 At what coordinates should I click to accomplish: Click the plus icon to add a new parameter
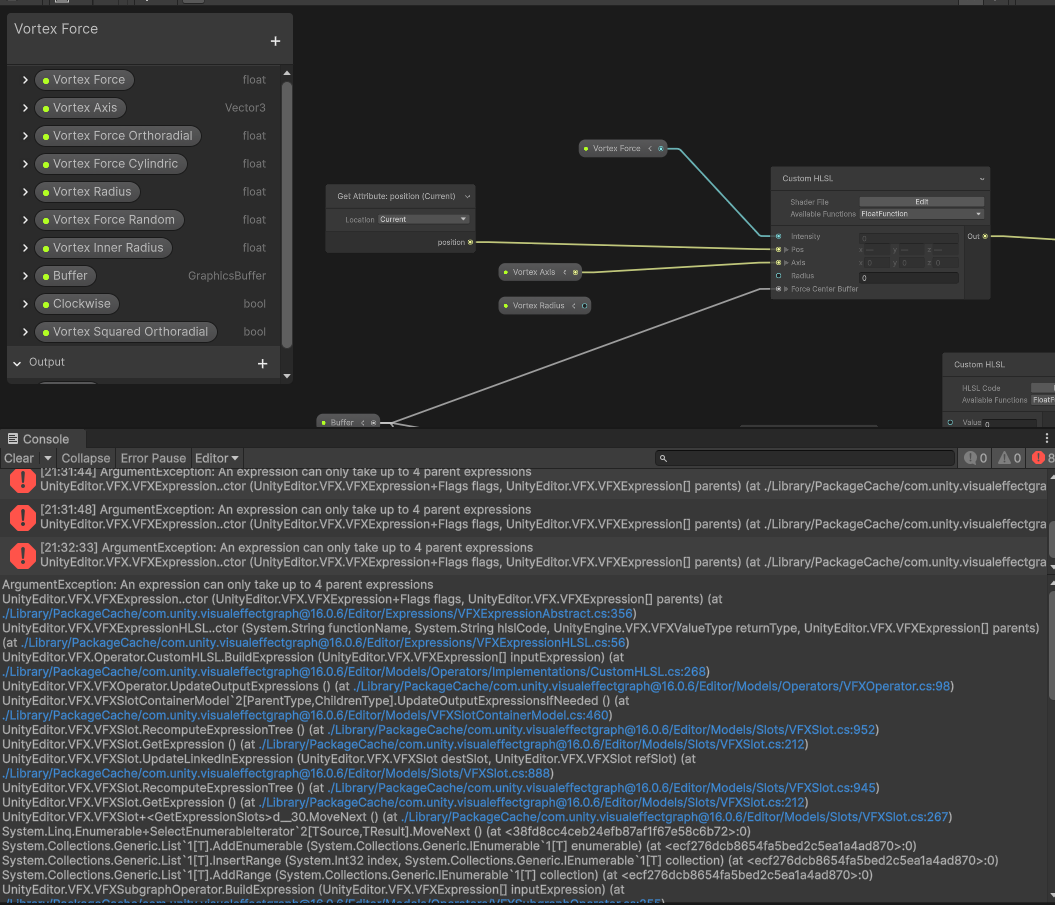tap(275, 41)
